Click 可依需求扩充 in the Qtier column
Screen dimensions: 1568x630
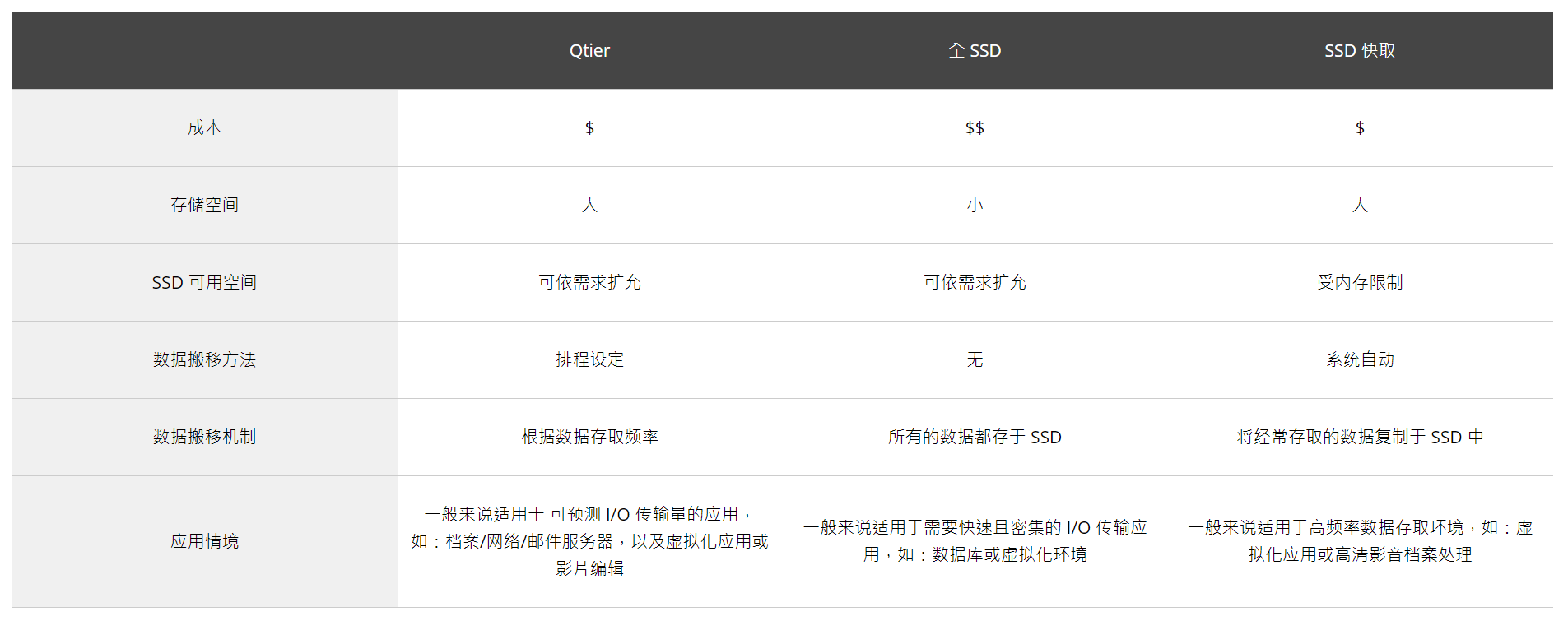point(589,282)
